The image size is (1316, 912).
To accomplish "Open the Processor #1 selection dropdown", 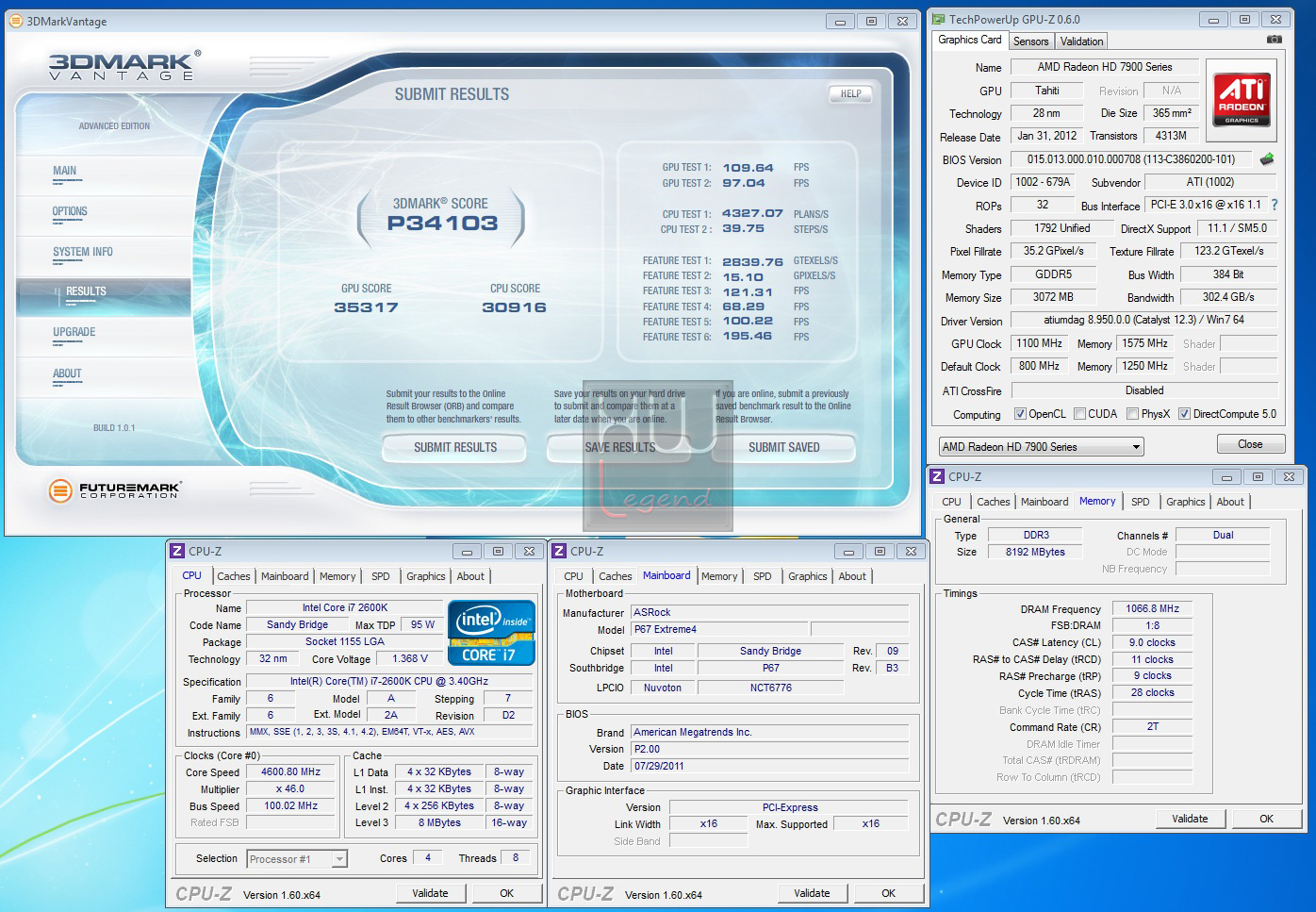I will click(x=297, y=859).
